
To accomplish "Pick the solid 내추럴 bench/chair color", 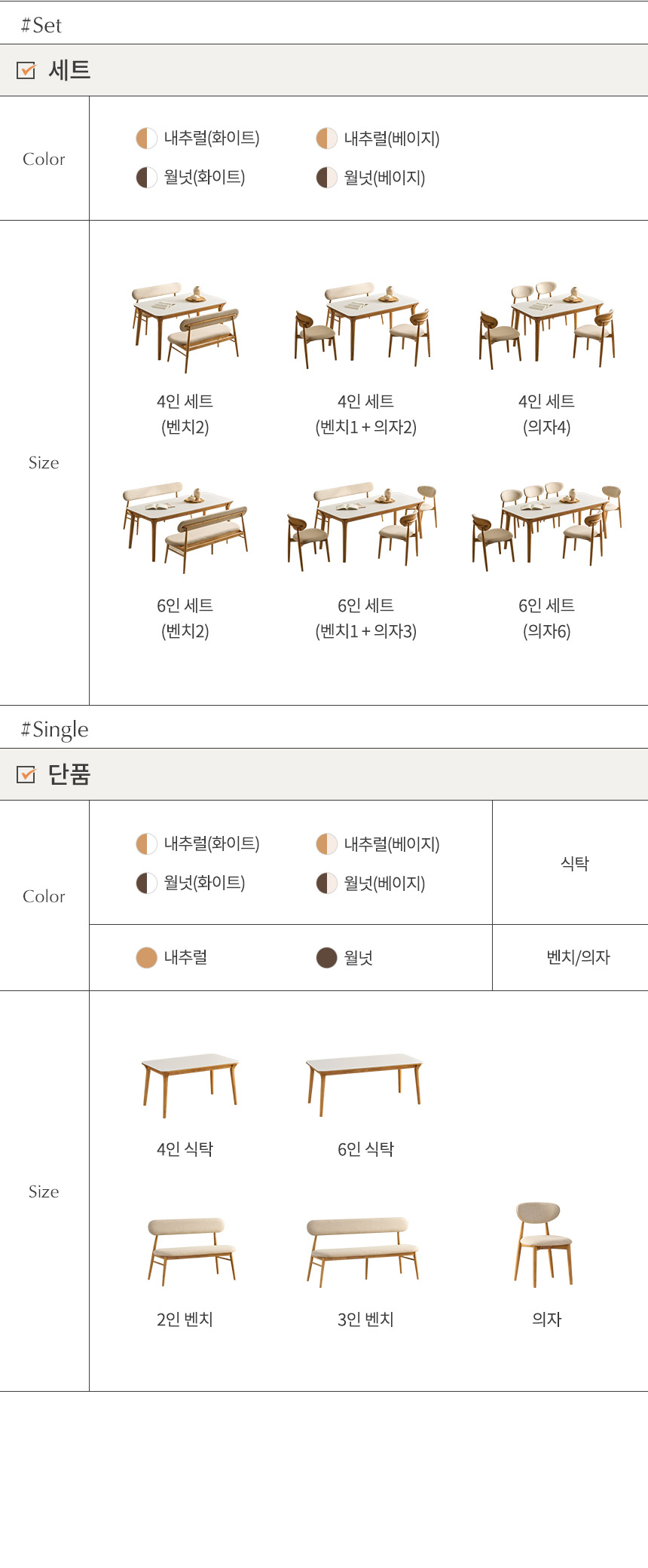I will coord(146,958).
